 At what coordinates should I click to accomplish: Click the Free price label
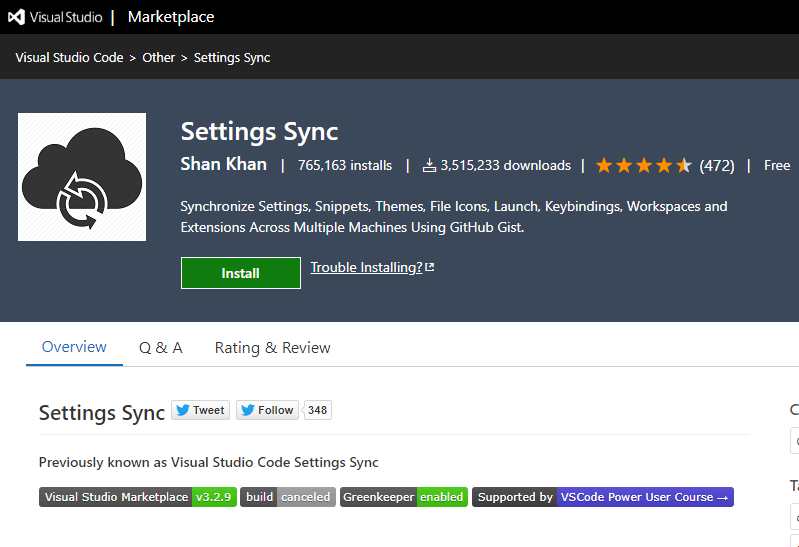[777, 165]
